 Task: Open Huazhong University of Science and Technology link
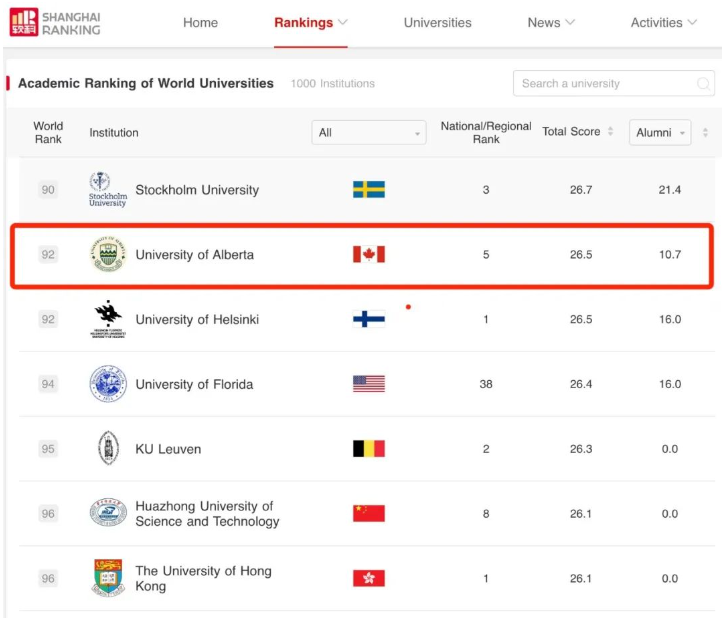coord(207,513)
